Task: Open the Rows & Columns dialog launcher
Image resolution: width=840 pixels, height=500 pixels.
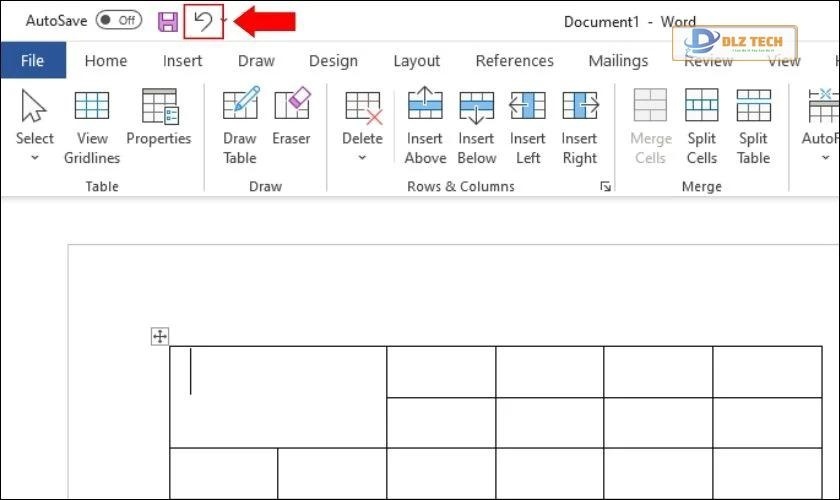Action: point(605,187)
